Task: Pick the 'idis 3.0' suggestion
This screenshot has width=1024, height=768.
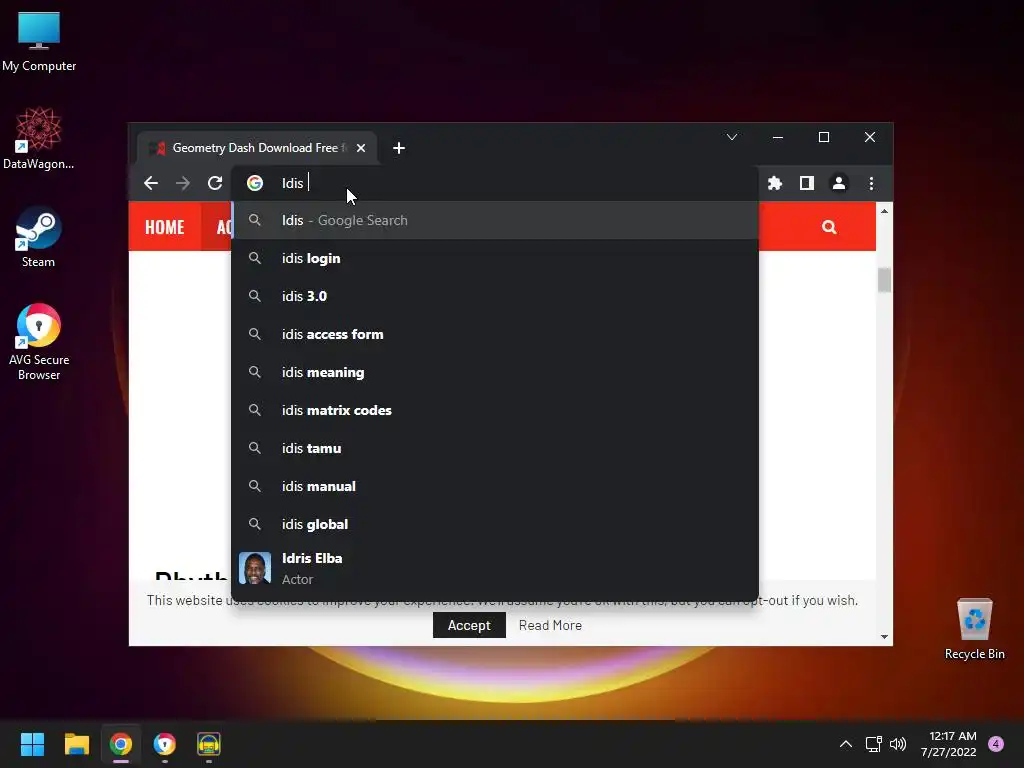Action: coord(495,296)
